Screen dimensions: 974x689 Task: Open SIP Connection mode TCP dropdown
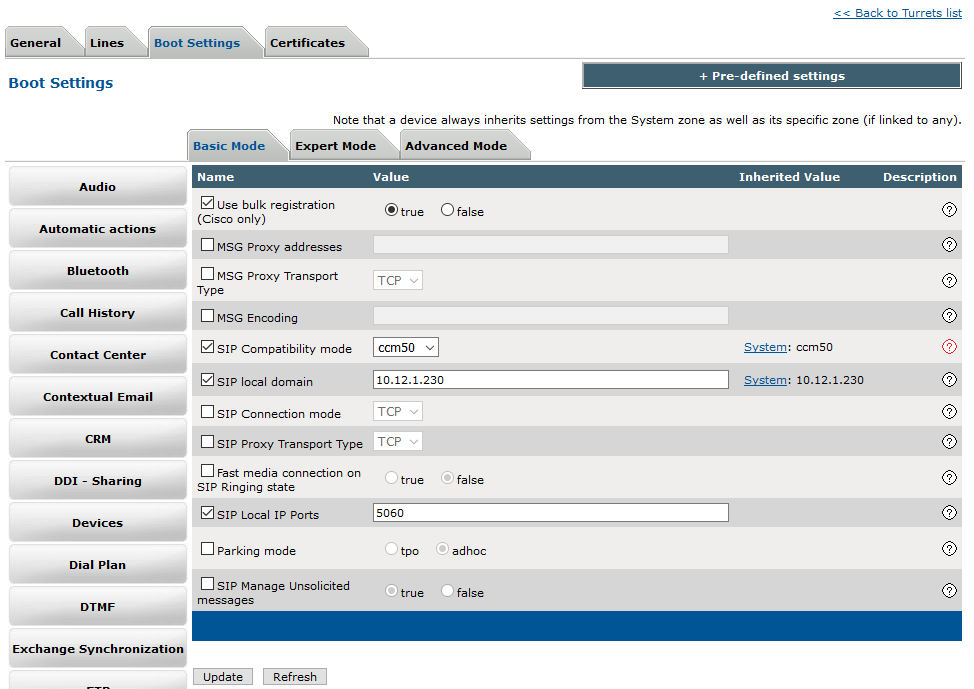click(398, 411)
